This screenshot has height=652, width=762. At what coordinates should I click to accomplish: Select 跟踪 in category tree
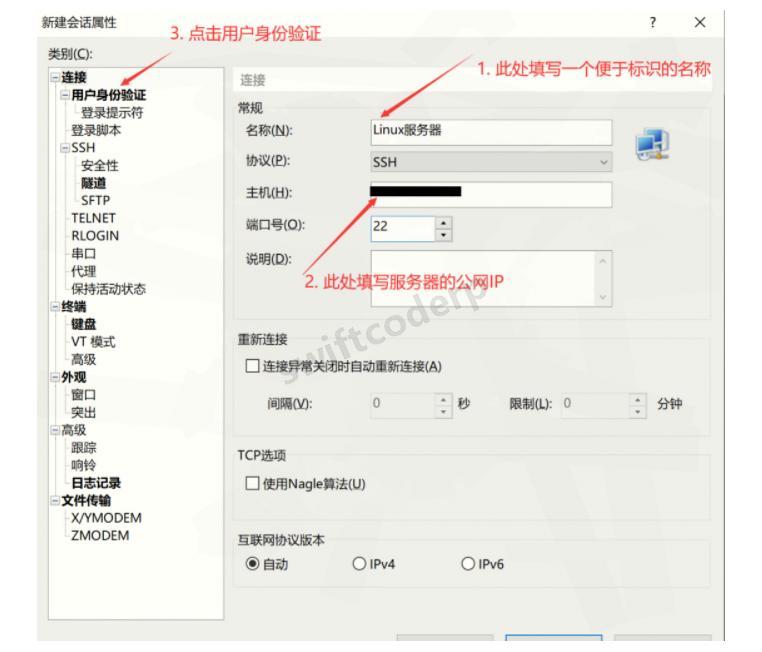(x=83, y=447)
